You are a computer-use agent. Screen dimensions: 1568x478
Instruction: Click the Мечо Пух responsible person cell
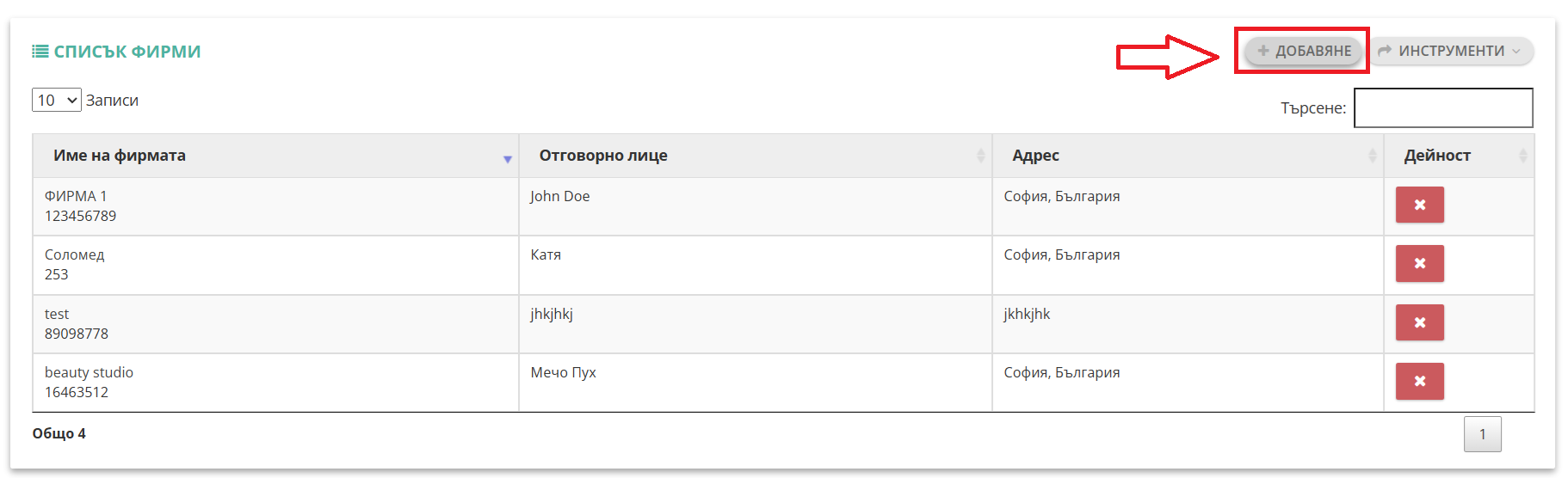click(x=756, y=383)
